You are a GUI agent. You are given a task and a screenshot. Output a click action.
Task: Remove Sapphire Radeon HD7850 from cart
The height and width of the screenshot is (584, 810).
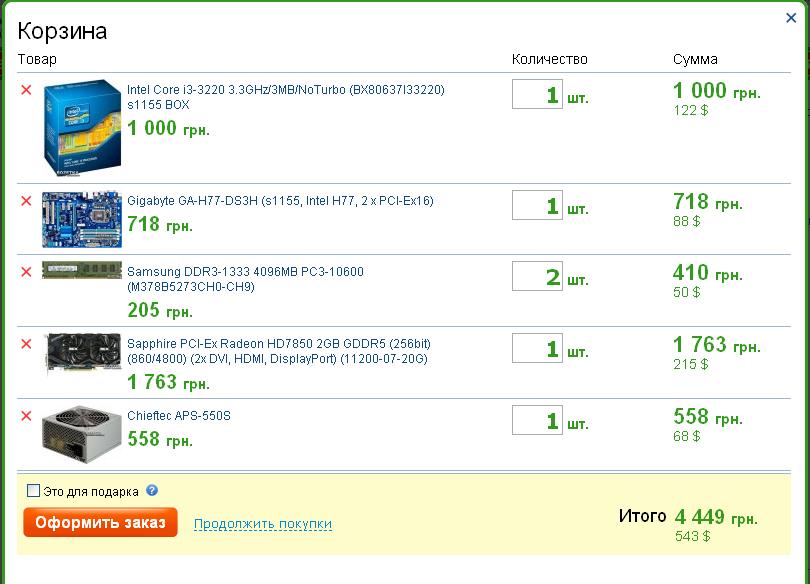pos(26,344)
